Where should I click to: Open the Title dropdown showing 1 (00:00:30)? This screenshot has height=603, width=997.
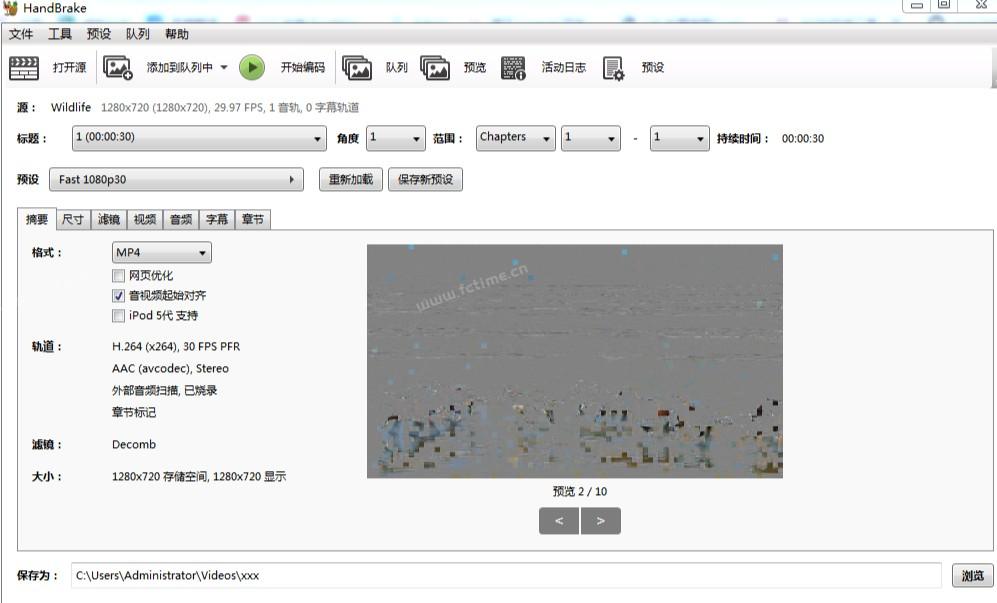point(200,138)
